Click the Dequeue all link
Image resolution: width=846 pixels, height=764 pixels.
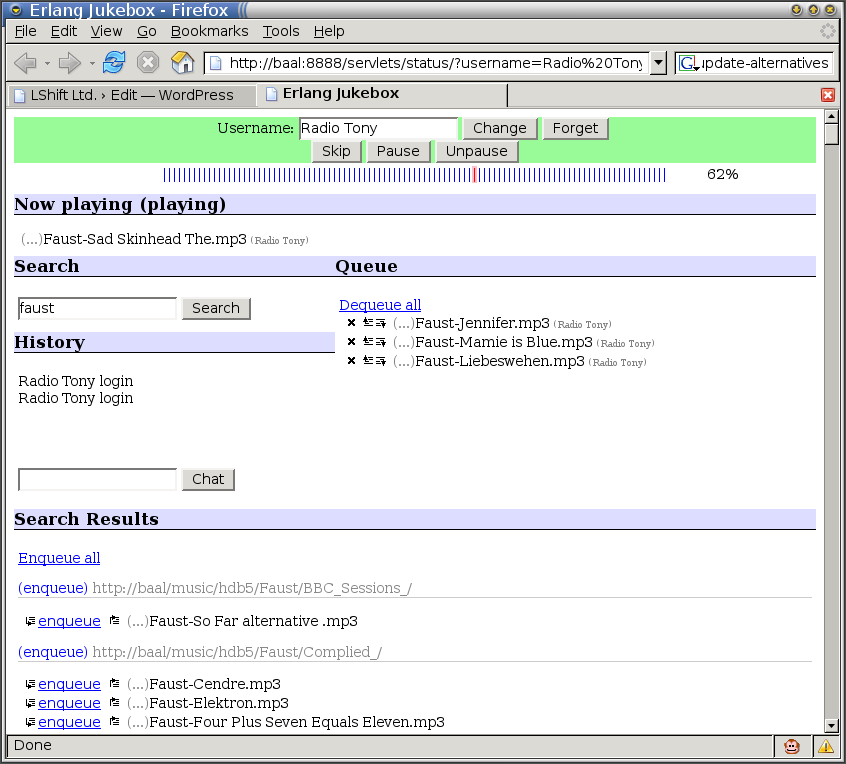(x=380, y=305)
